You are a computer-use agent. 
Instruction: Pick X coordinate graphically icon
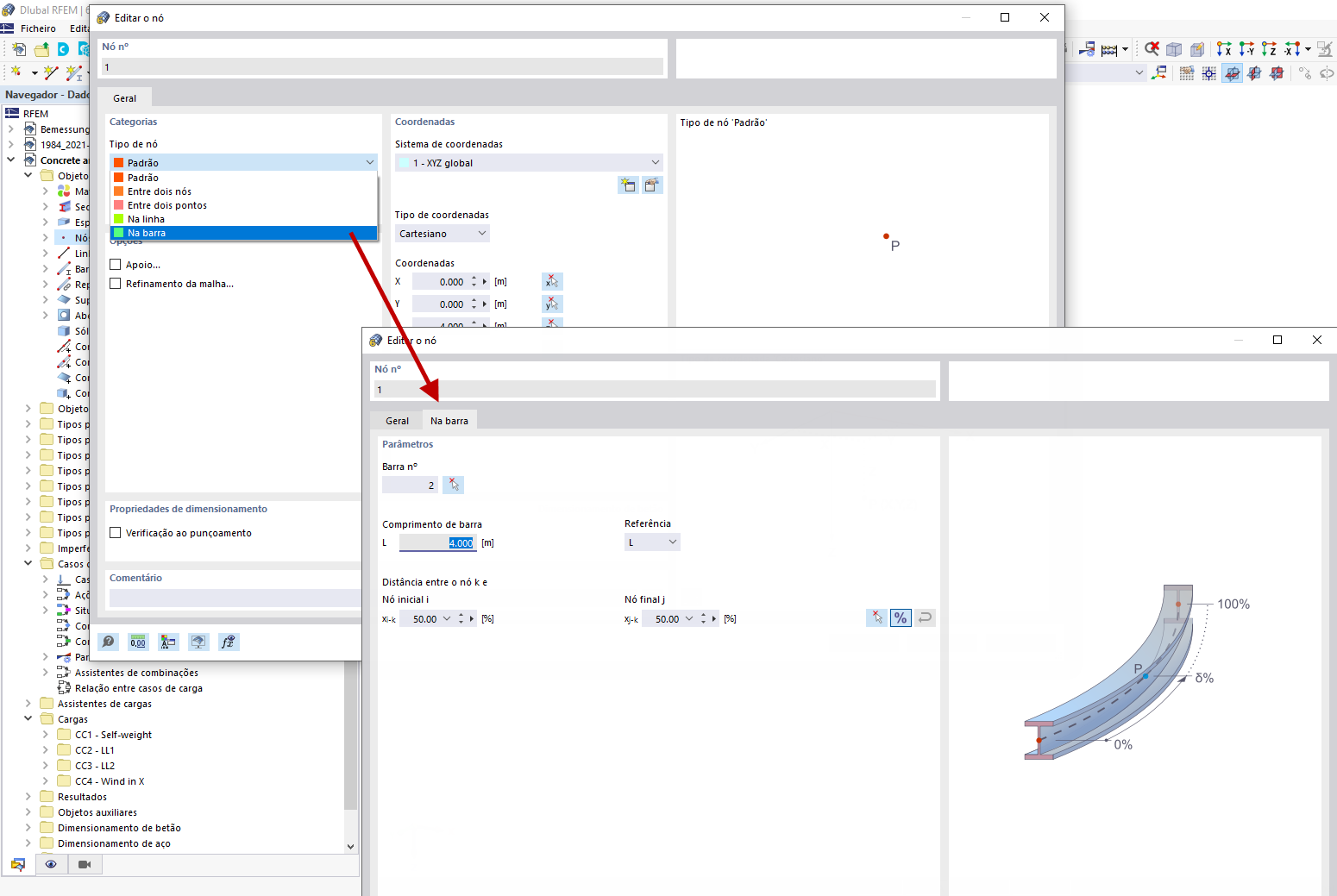click(x=552, y=281)
